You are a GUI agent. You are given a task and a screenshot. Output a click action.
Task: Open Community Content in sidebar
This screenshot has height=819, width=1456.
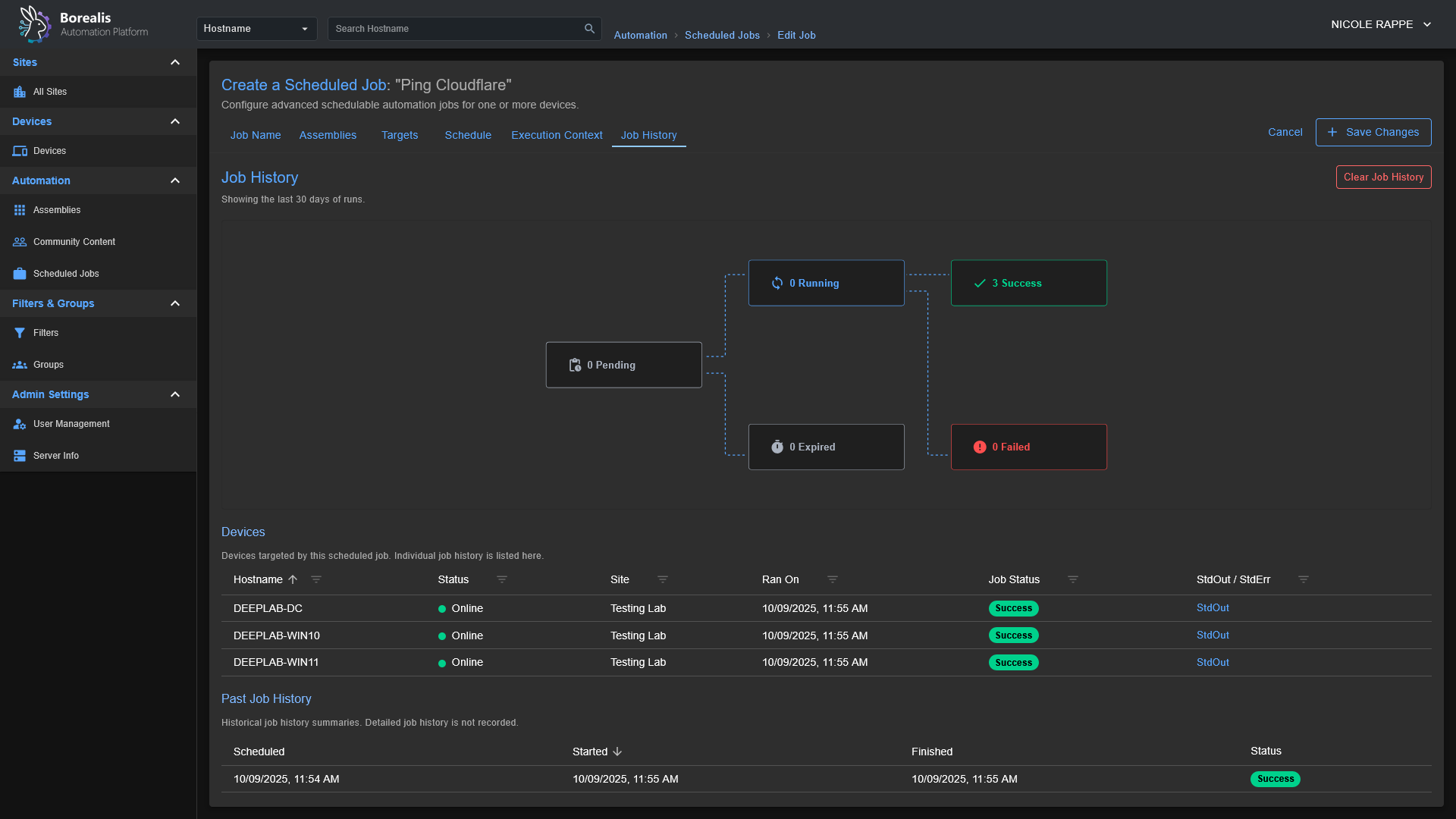(x=74, y=242)
